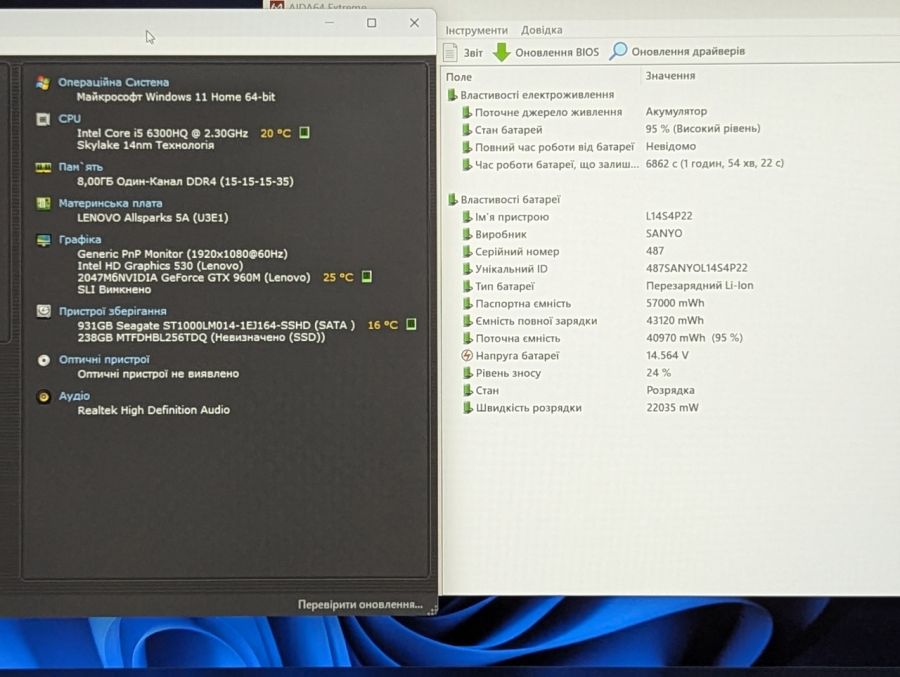Select the Ім'я пристрою row
The image size is (900, 677).
(577, 217)
